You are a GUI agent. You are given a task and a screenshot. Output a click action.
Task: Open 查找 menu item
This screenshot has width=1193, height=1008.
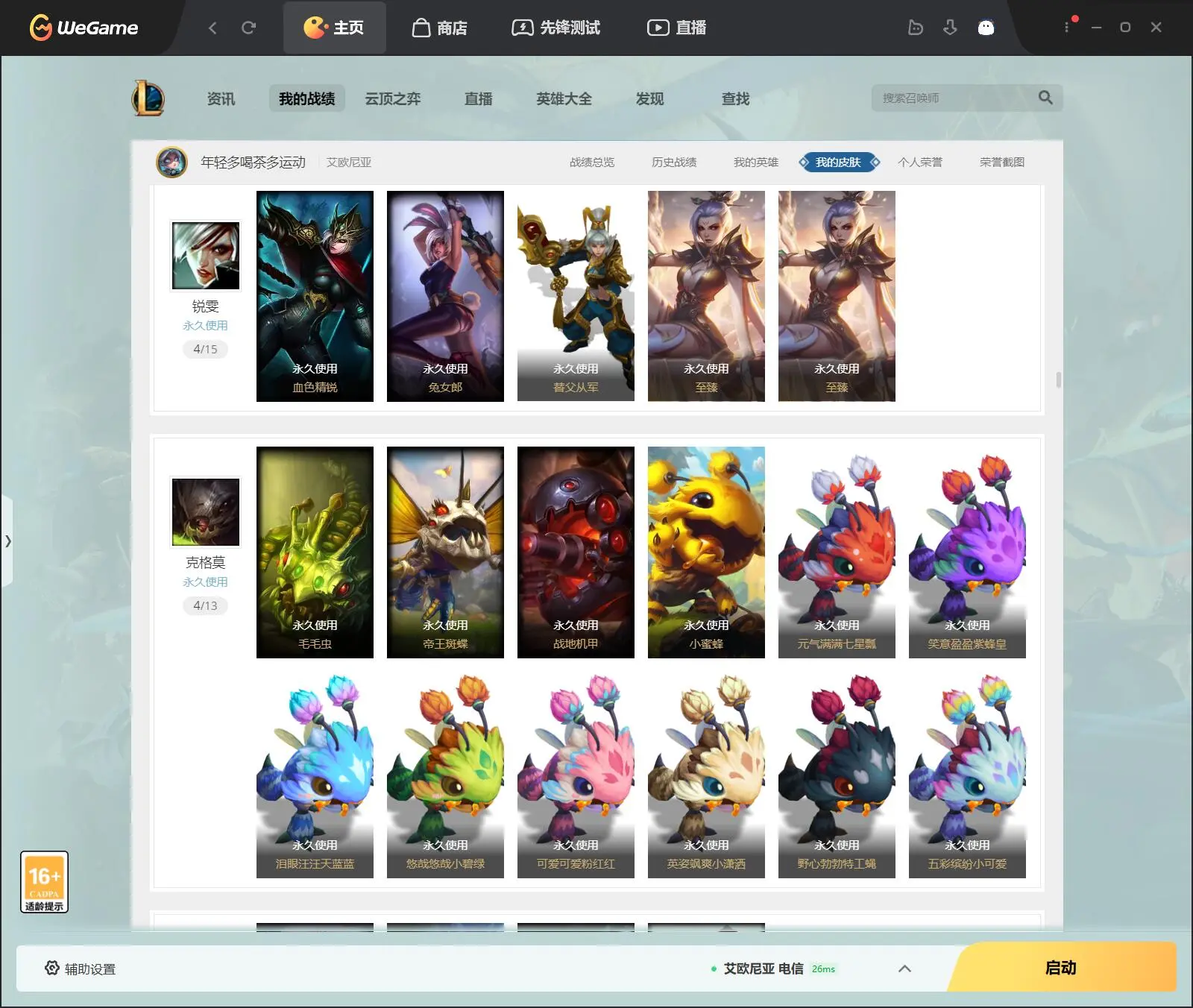735,98
